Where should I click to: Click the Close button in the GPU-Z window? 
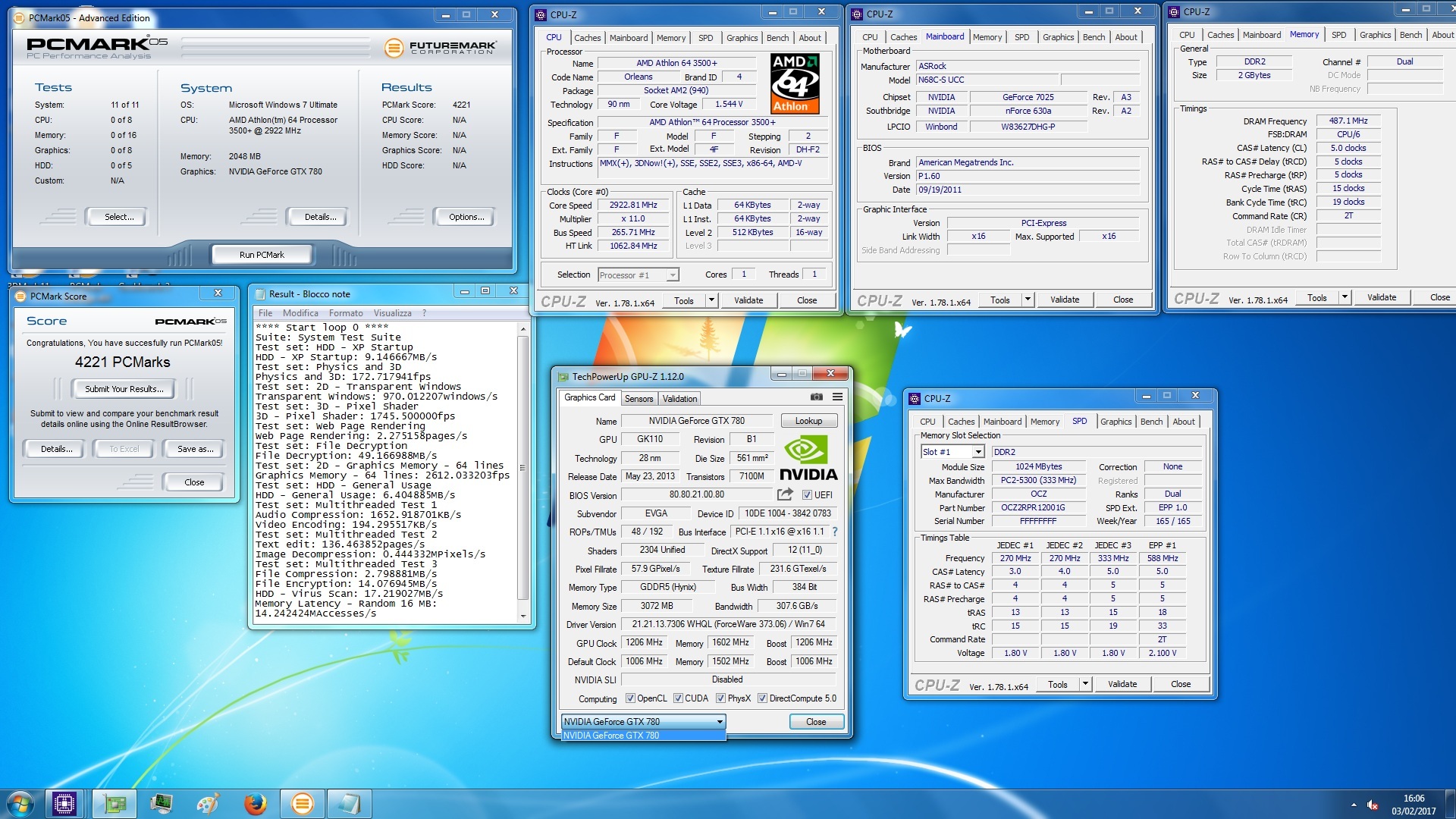[816, 722]
